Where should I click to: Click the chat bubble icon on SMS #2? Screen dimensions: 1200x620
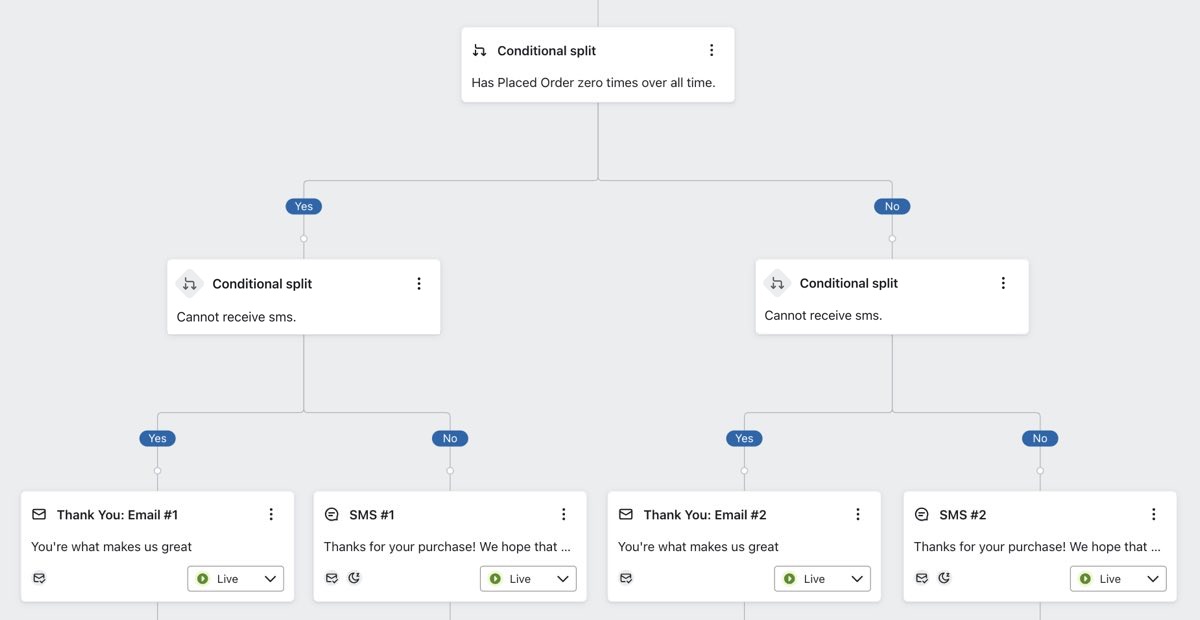click(x=921, y=514)
